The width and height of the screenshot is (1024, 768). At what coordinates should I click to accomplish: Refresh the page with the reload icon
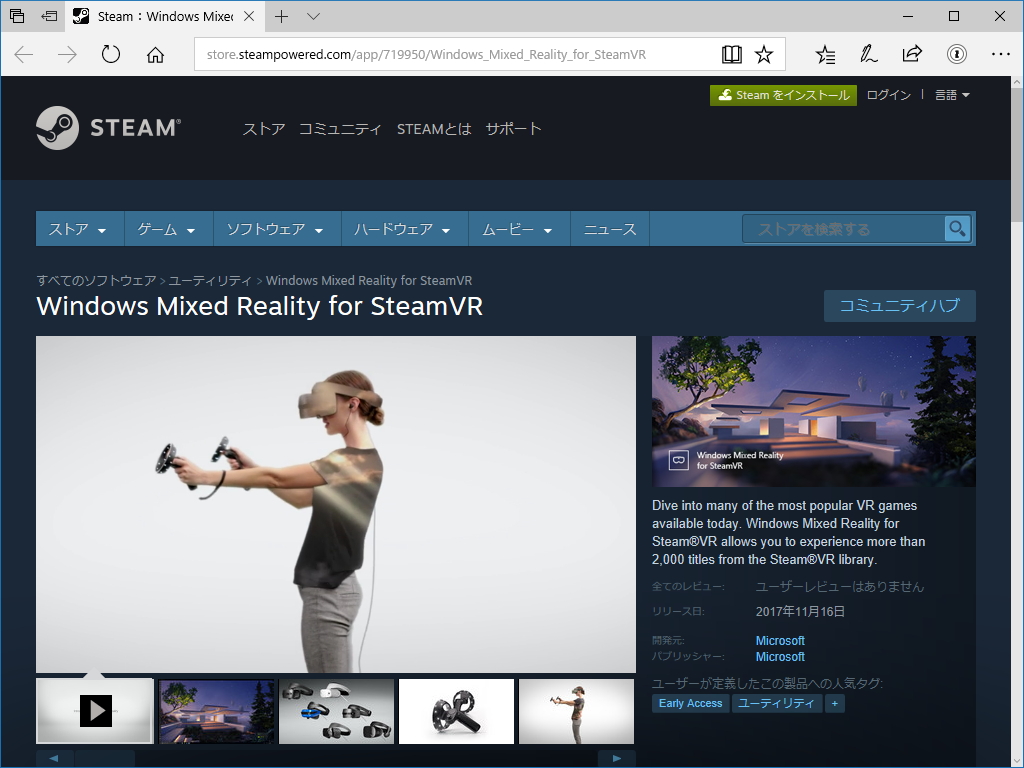click(109, 54)
